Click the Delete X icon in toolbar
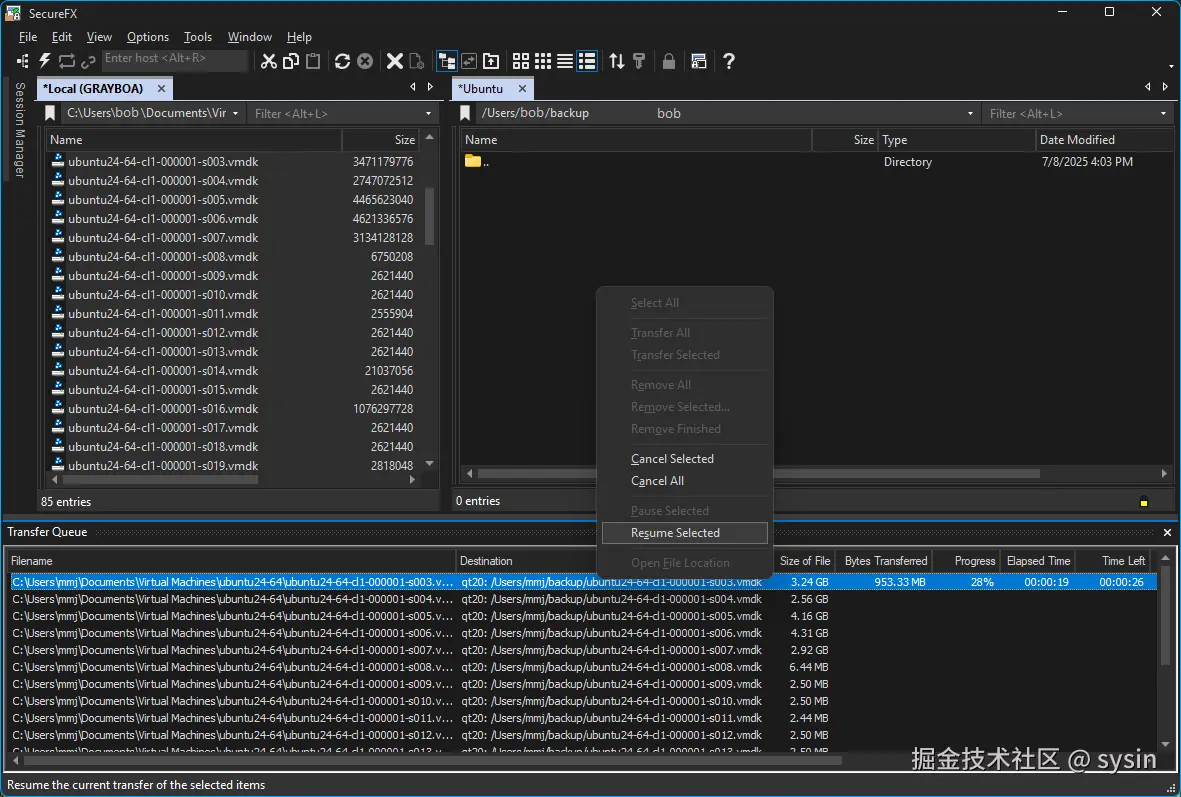Screen dimensions: 1181x797 coord(395,61)
